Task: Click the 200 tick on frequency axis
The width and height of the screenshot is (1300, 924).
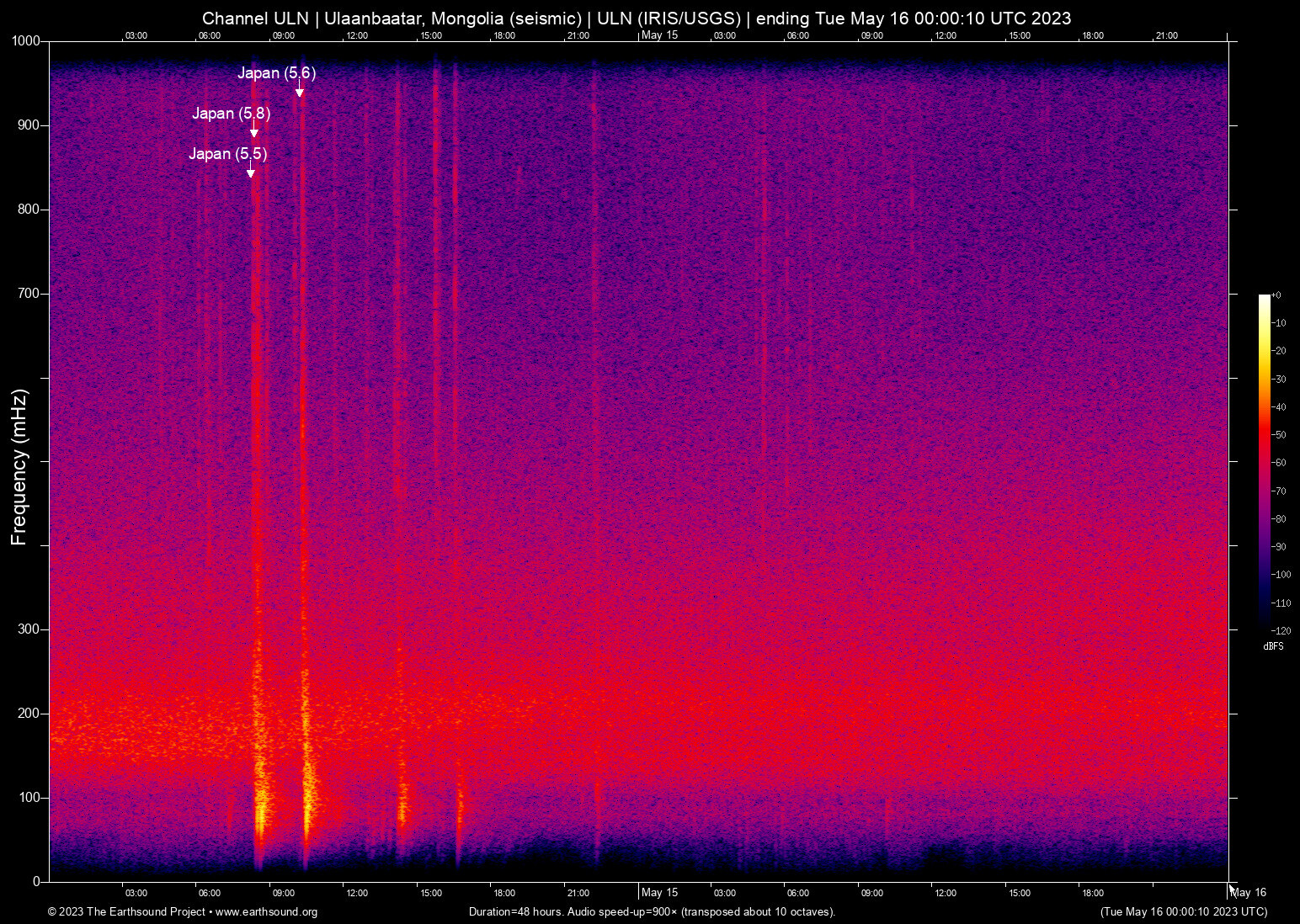Action: 29,714
